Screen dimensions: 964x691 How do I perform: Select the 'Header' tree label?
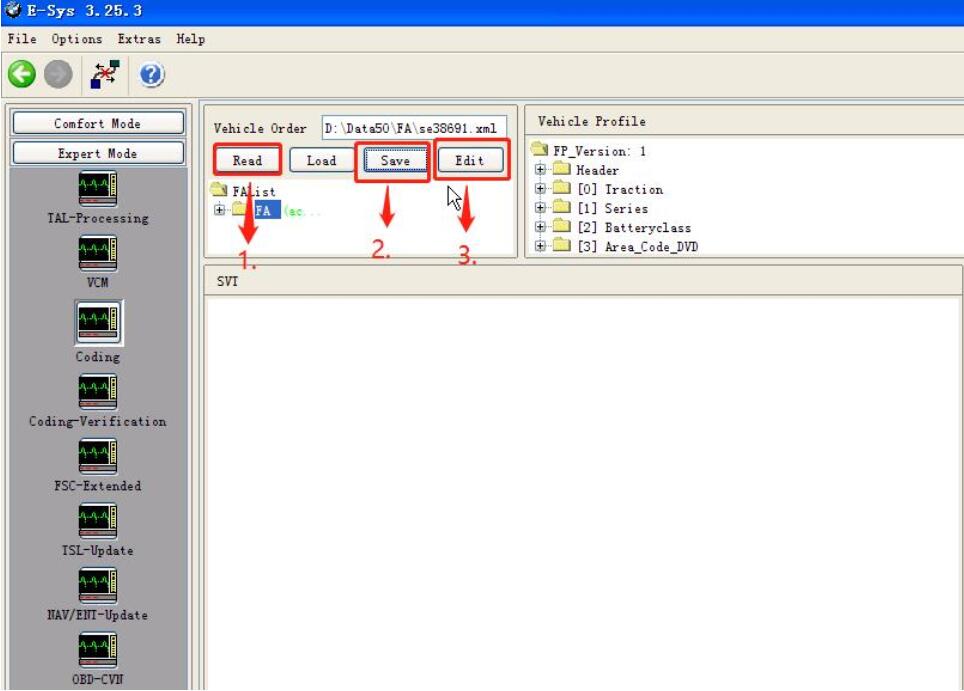tap(597, 170)
